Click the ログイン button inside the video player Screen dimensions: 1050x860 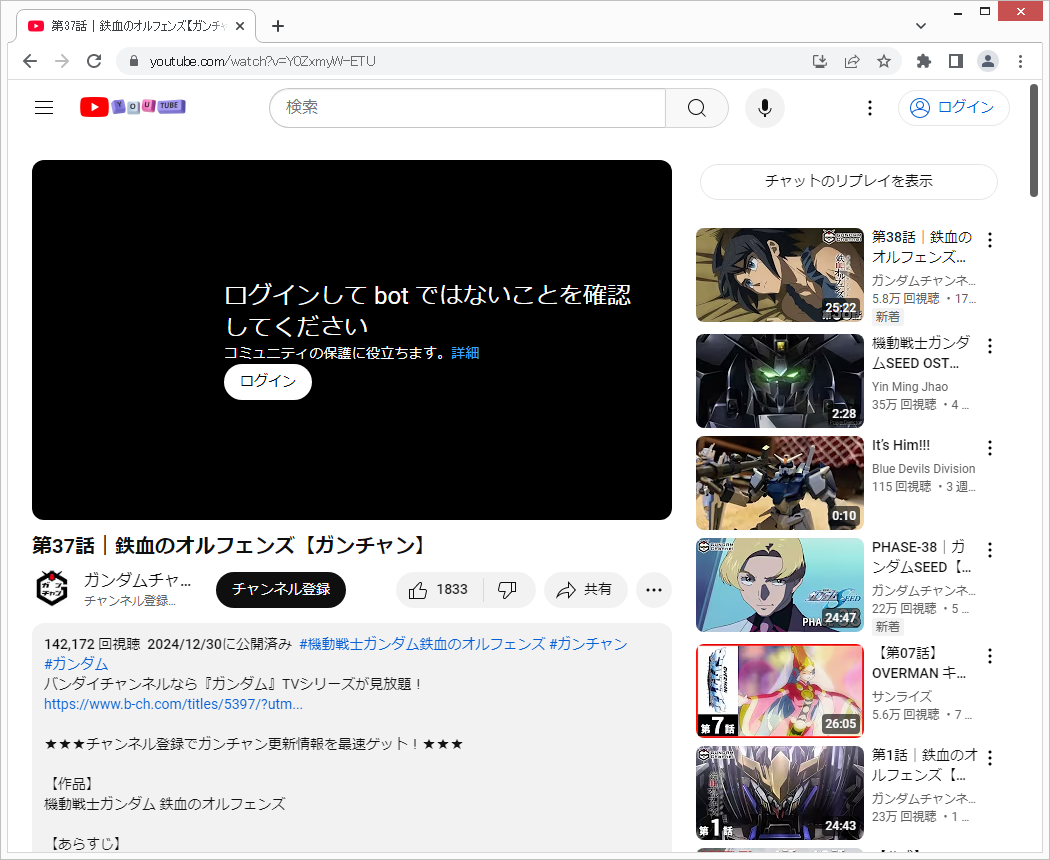tap(268, 382)
